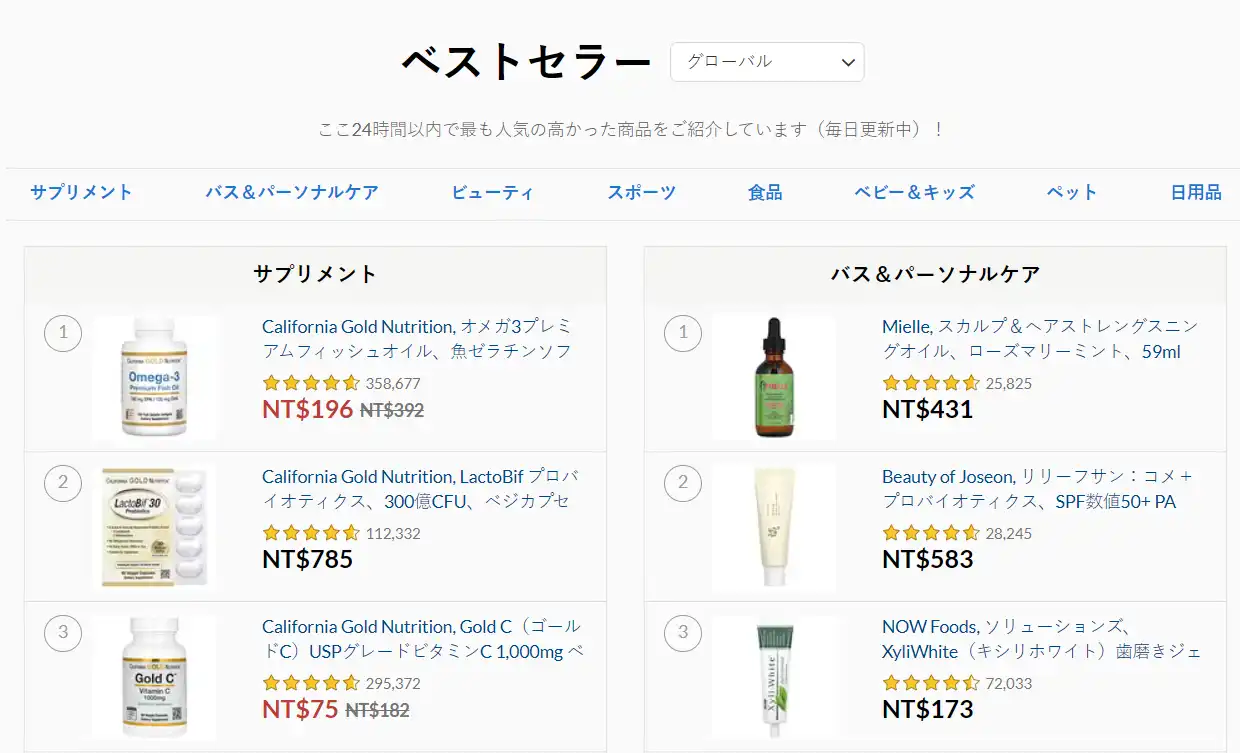The height and width of the screenshot is (753, 1240).
Task: Switch to the 食品 category
Action: [x=765, y=192]
